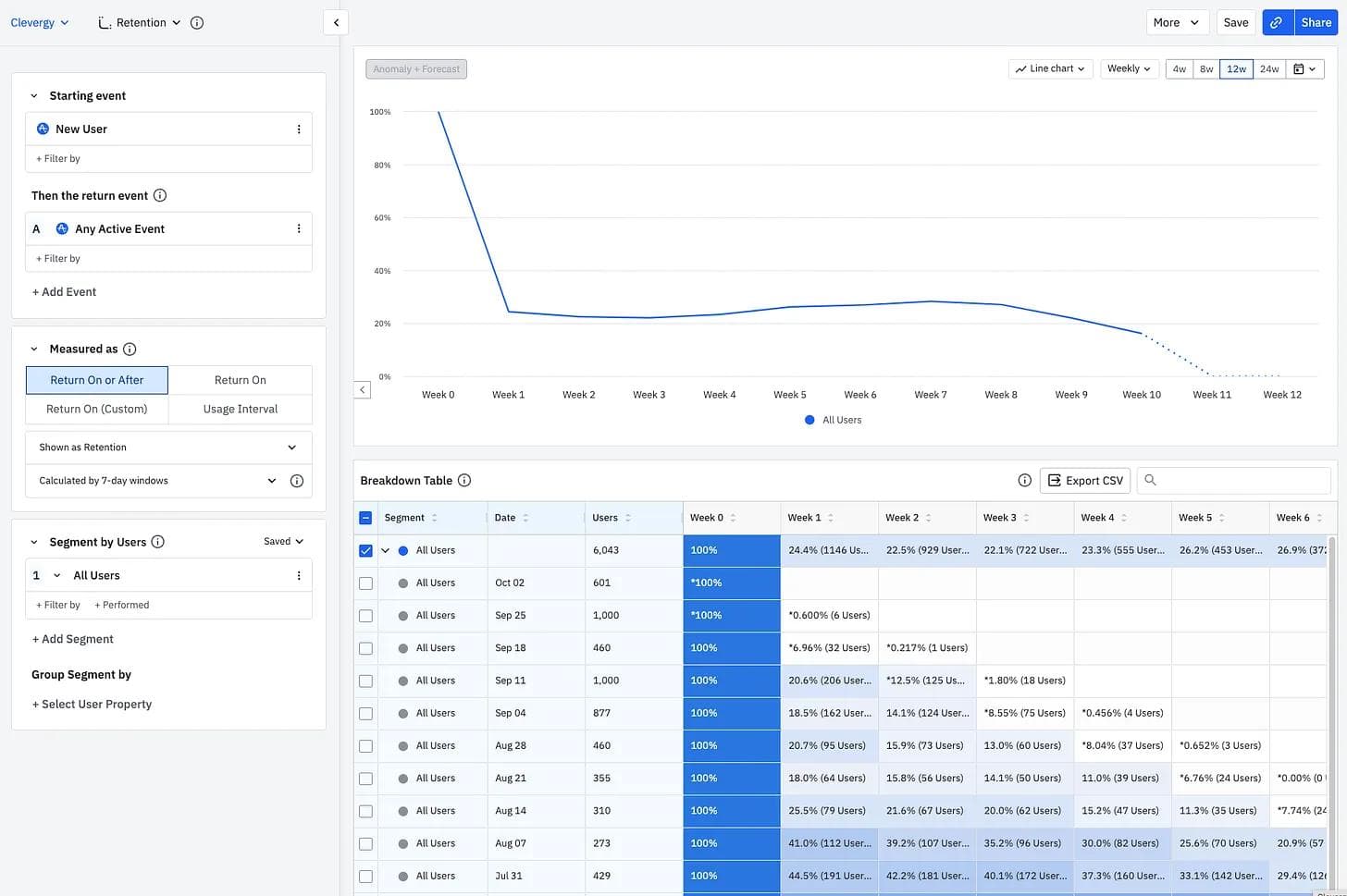Click info icon next to Retention title
This screenshot has height=896, width=1347.
click(x=197, y=23)
